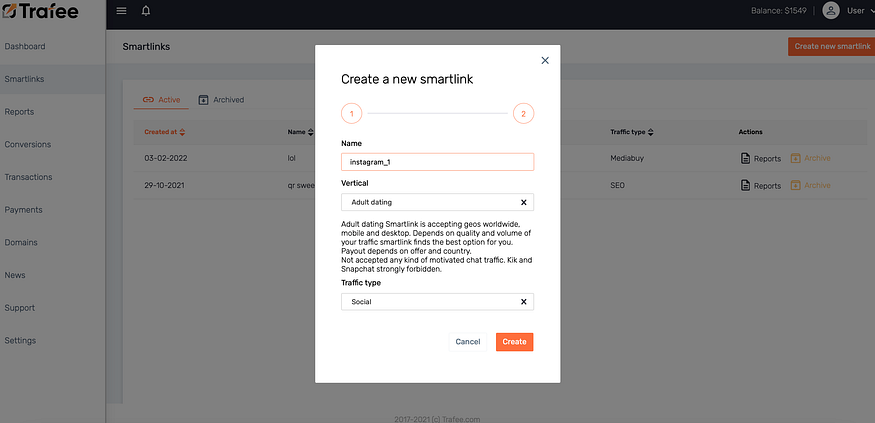Click the SEO traffic type cell
This screenshot has height=423, width=875.
618,185
